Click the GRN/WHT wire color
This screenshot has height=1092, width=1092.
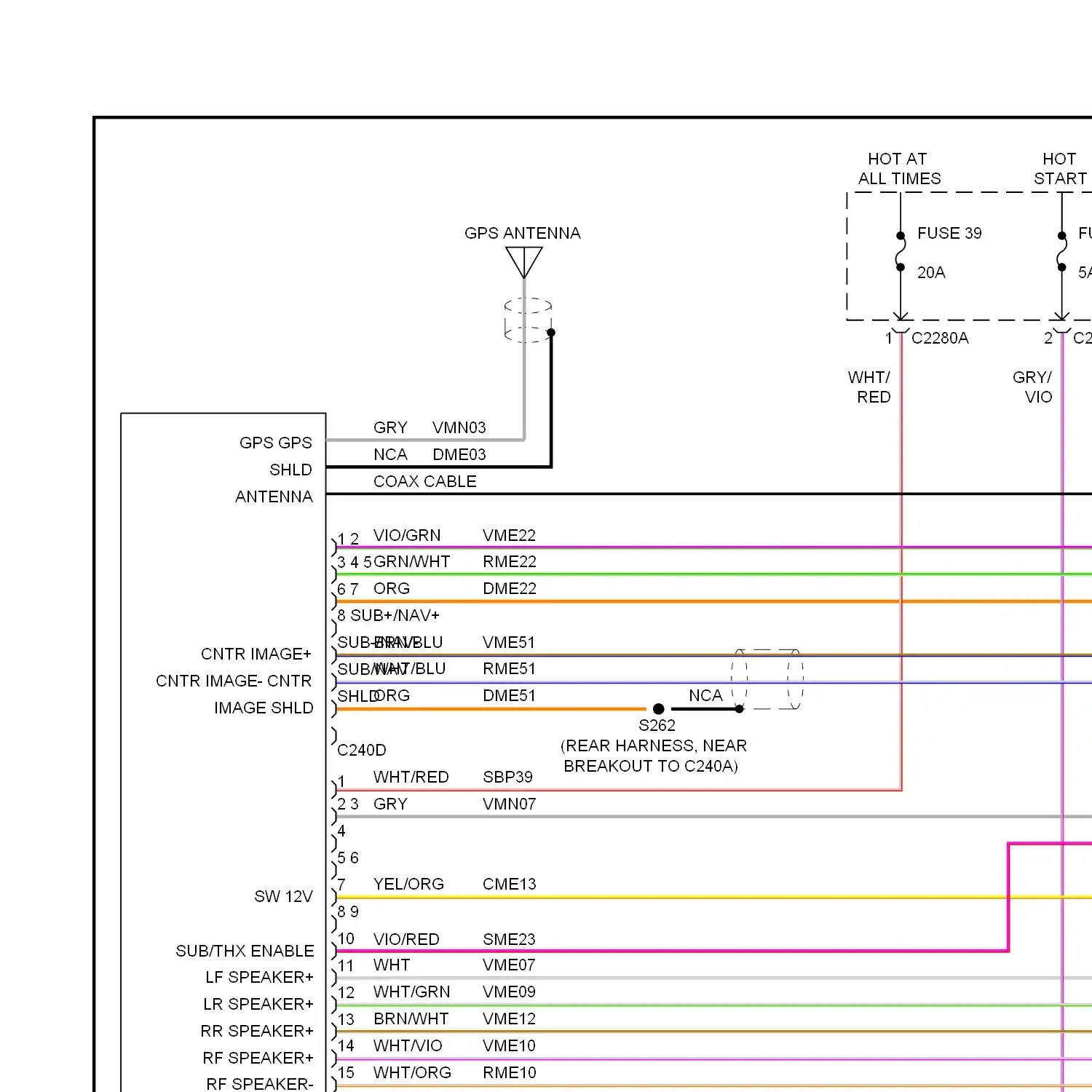[x=412, y=561]
